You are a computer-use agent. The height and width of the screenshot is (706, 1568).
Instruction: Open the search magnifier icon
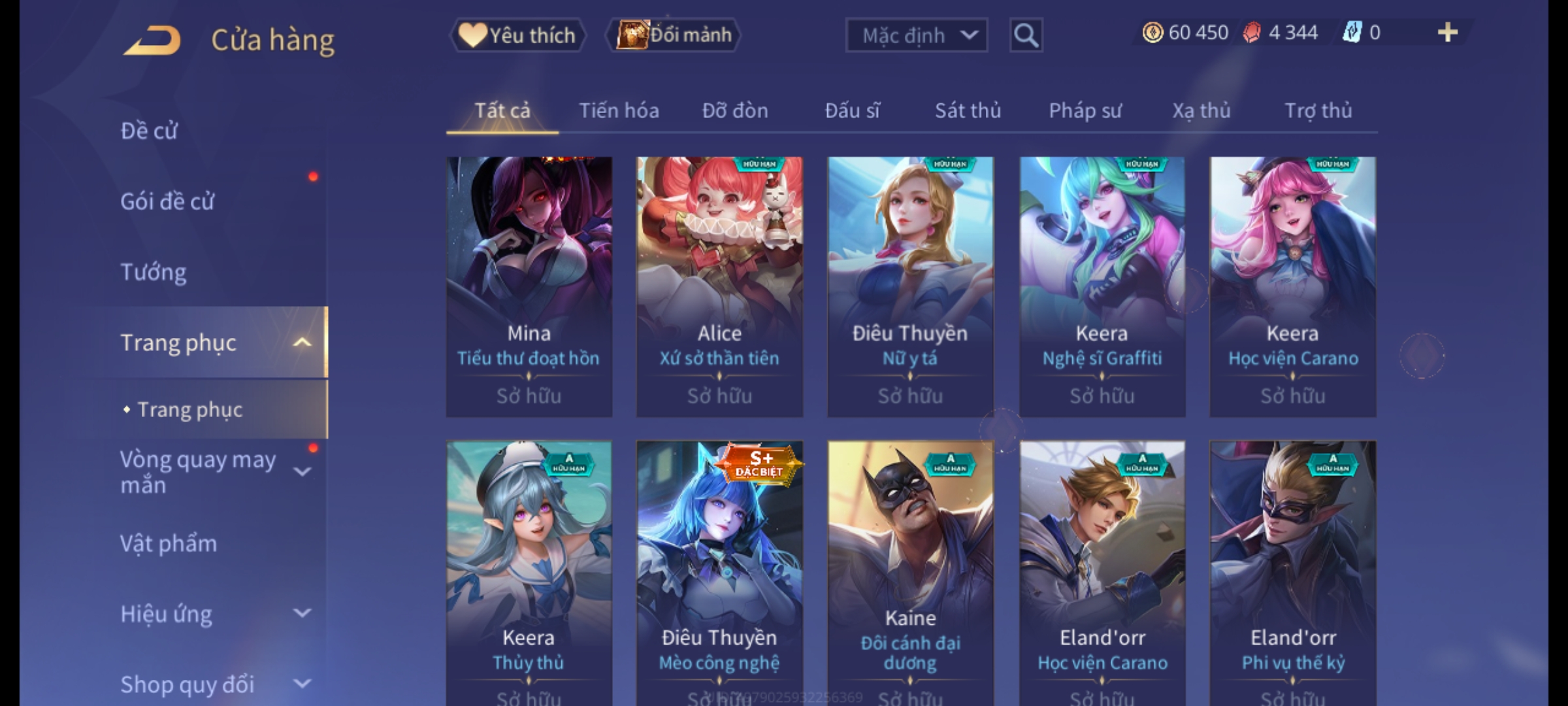(1026, 35)
